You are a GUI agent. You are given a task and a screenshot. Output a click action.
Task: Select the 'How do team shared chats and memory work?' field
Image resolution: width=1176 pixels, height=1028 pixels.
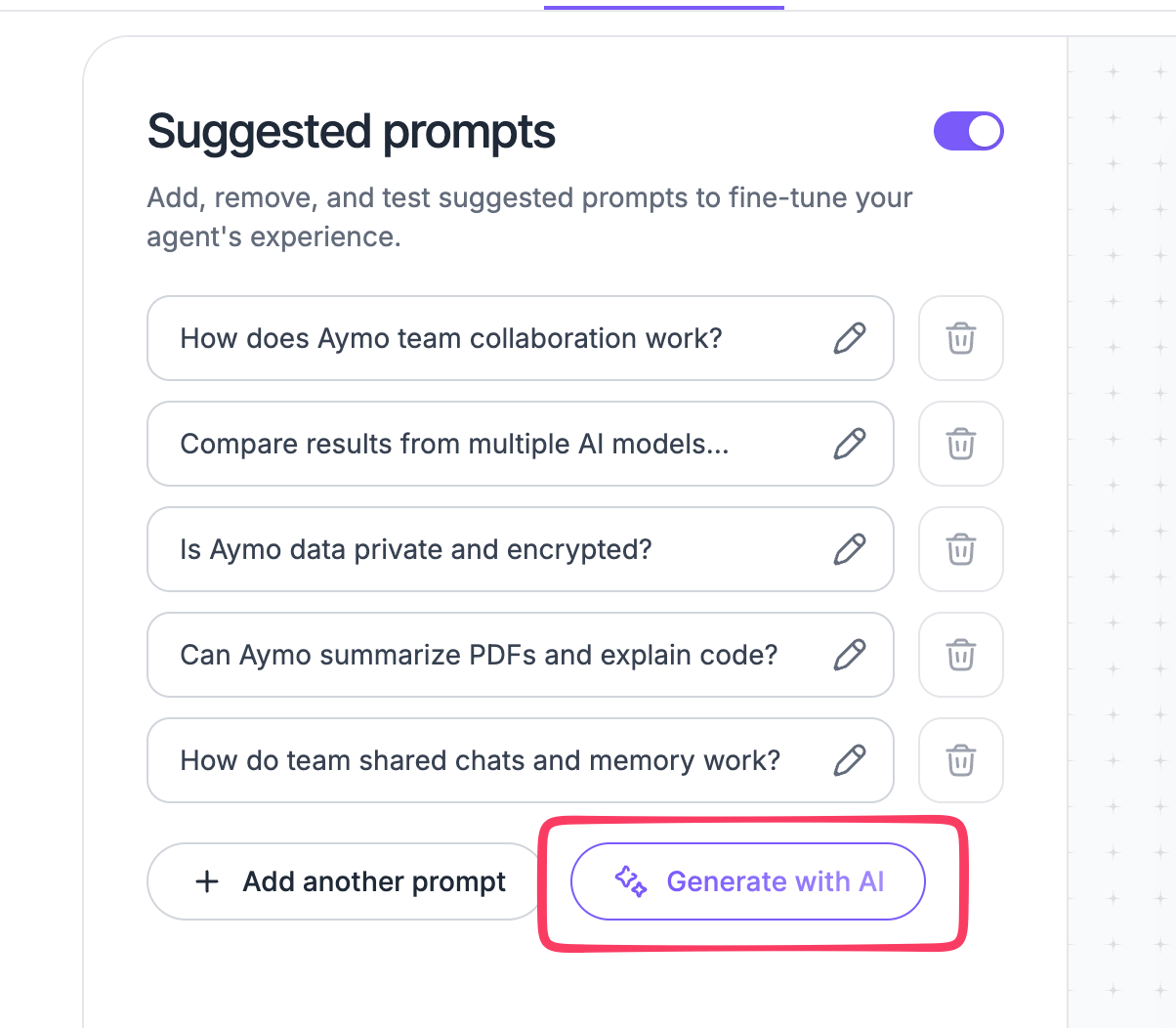click(x=521, y=760)
